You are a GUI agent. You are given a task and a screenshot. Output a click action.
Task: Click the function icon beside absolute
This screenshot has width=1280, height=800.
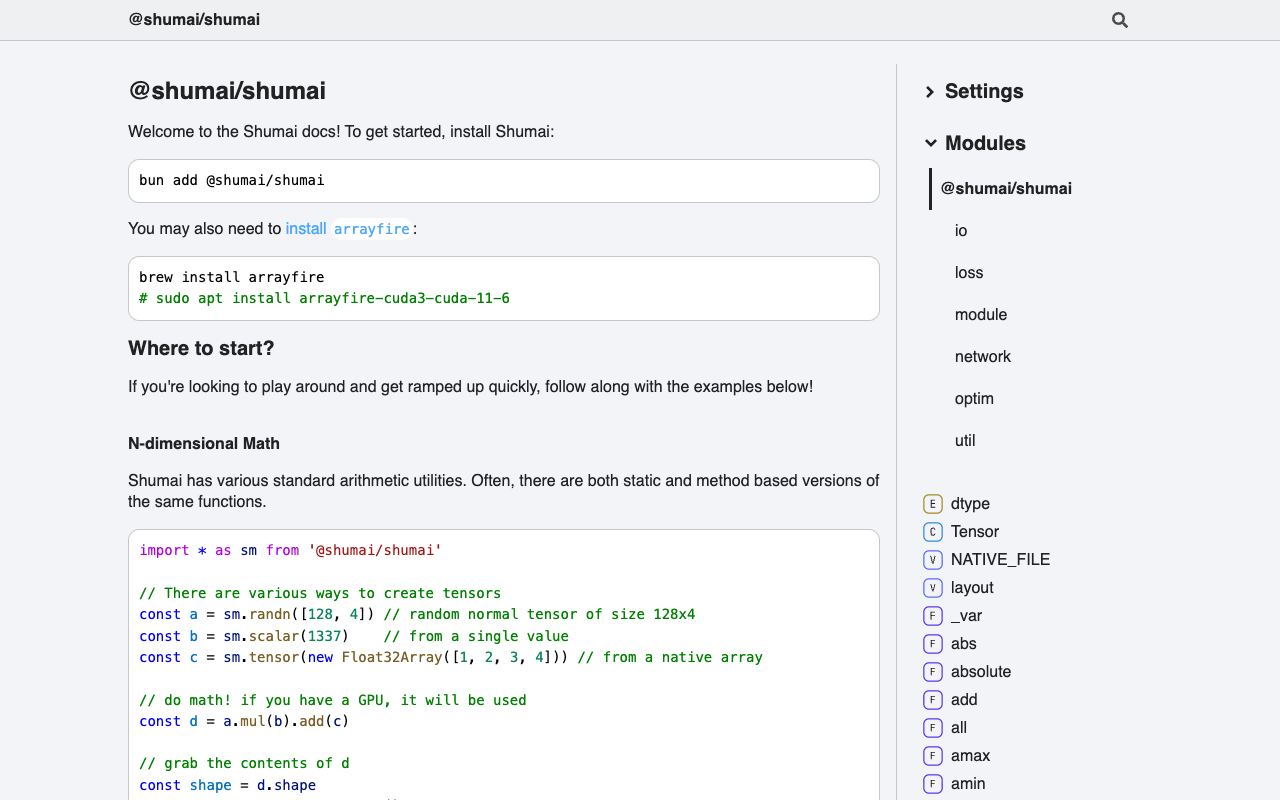pyautogui.click(x=933, y=672)
